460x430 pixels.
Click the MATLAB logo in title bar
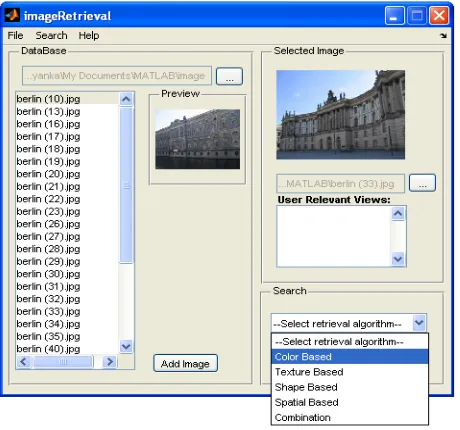[12, 15]
